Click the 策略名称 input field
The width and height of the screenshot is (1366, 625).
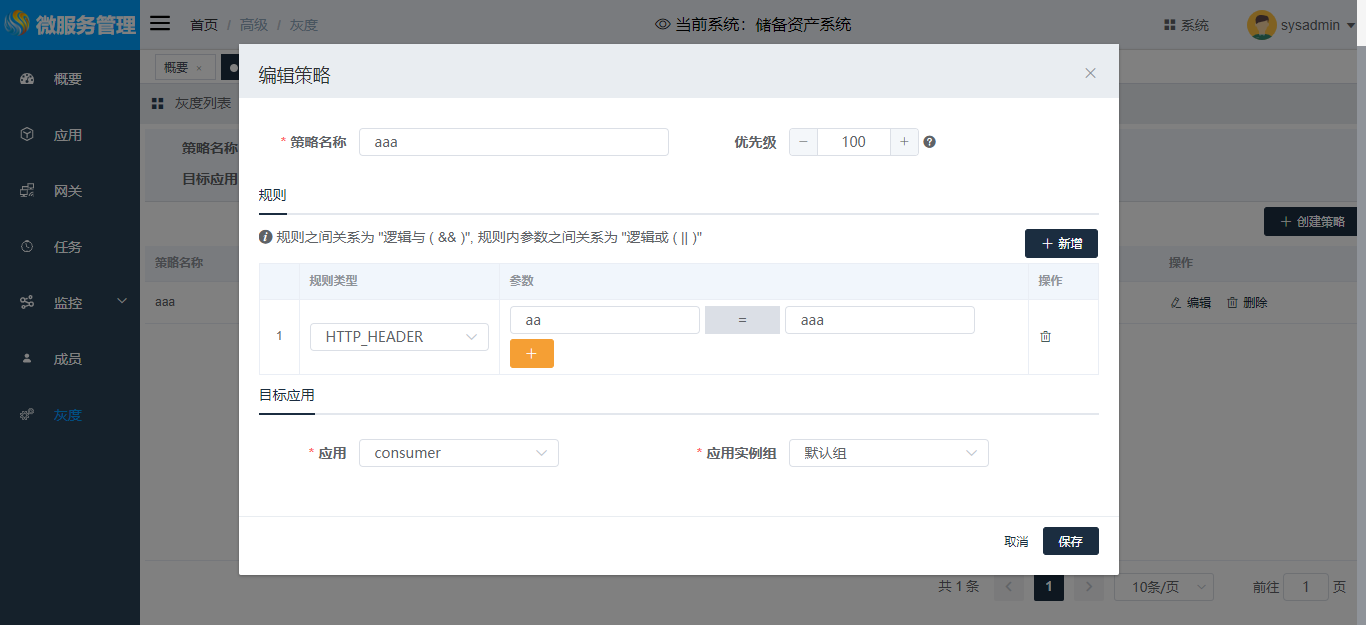click(x=513, y=142)
